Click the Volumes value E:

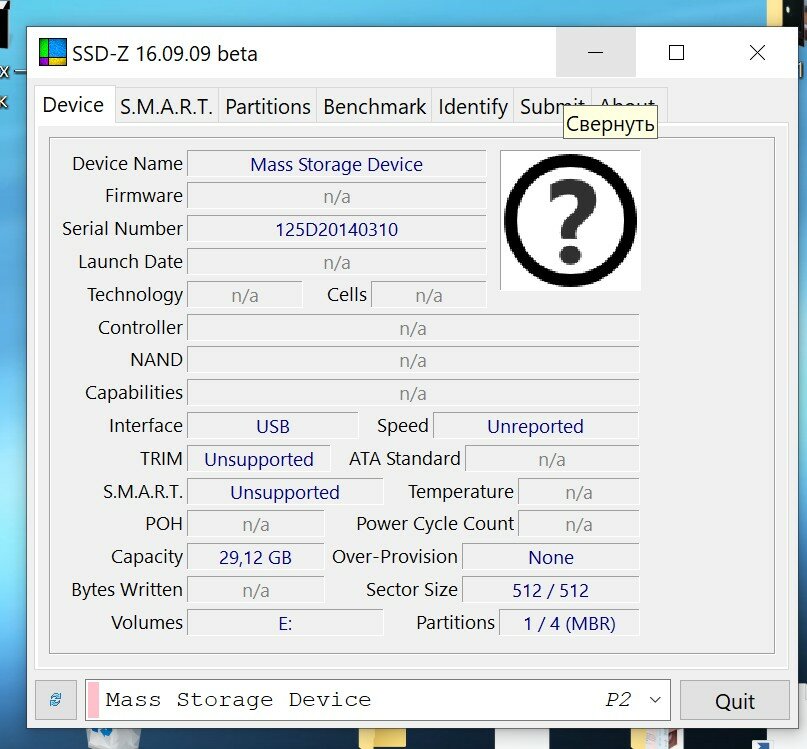[285, 623]
